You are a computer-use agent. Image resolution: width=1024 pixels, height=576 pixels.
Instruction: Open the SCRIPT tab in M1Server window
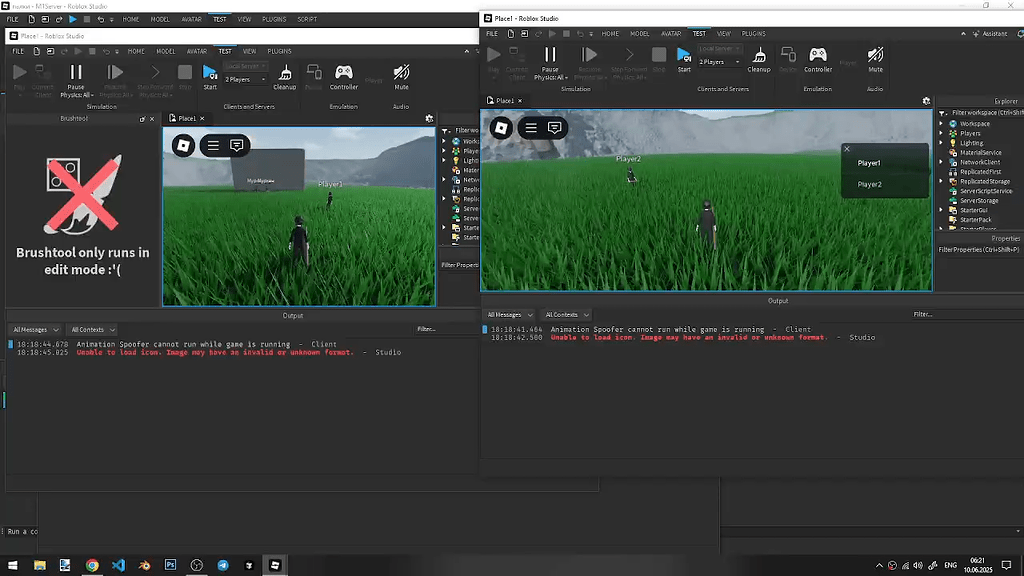pyautogui.click(x=307, y=20)
